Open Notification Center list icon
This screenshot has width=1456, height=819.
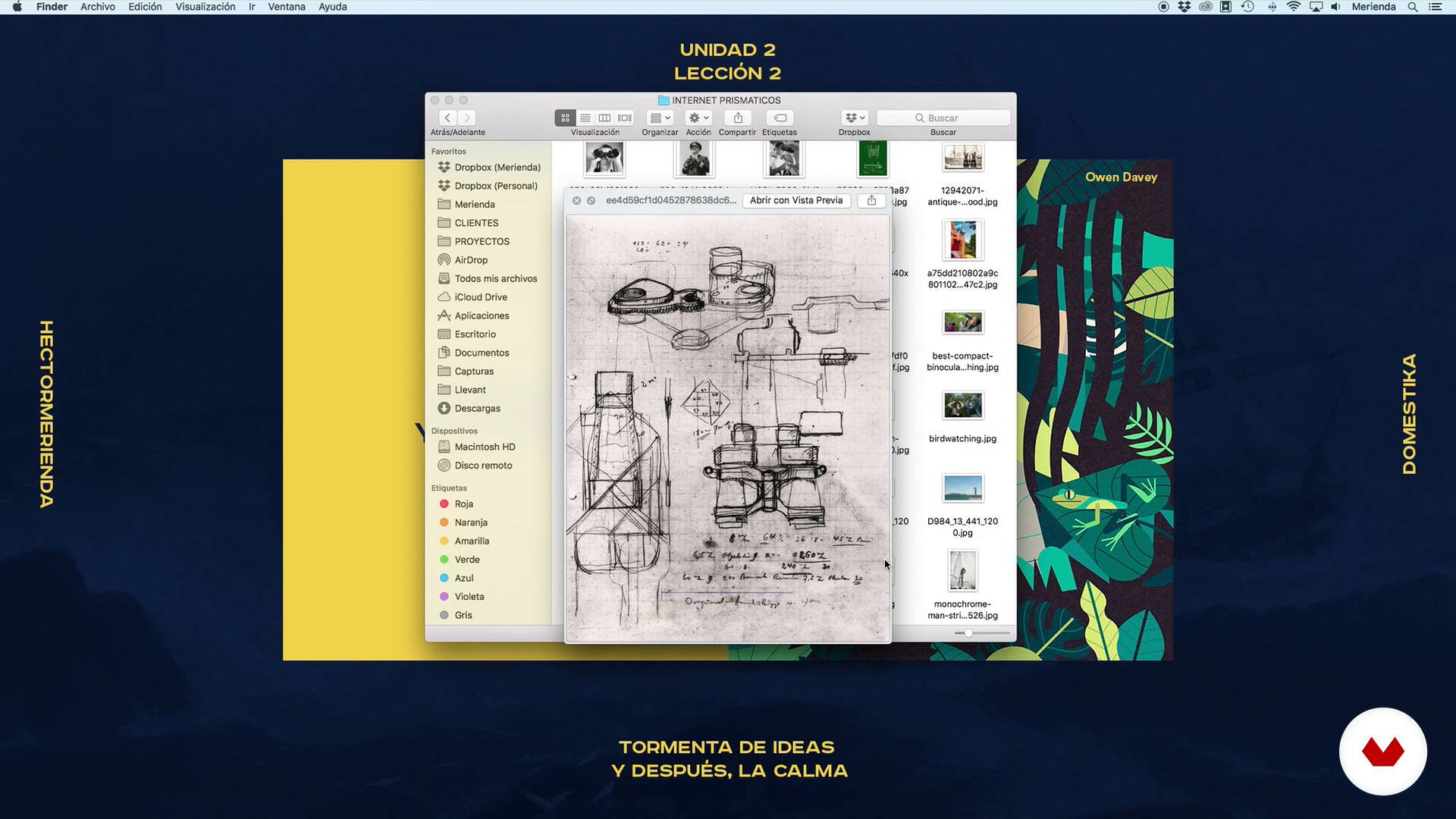1435,7
